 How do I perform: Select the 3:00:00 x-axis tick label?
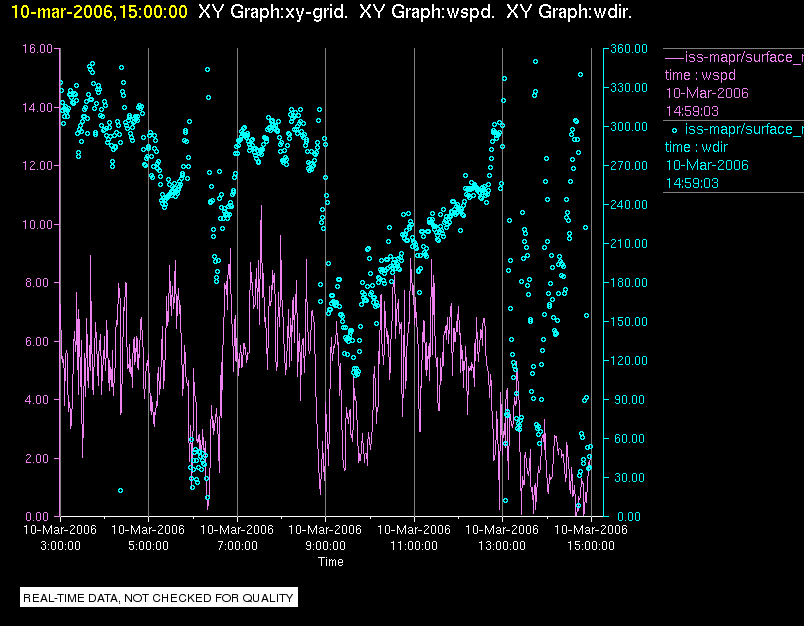[x=60, y=546]
